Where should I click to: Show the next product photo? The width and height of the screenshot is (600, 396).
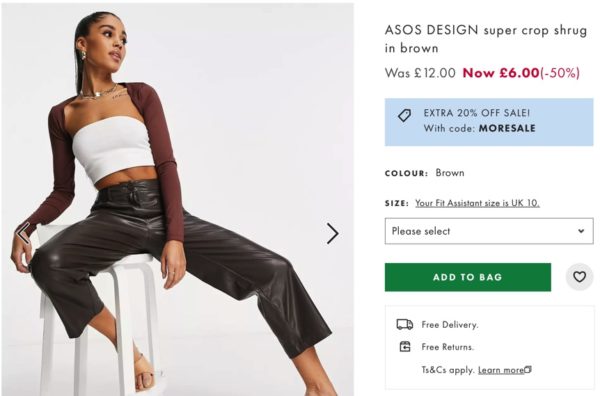coord(333,233)
